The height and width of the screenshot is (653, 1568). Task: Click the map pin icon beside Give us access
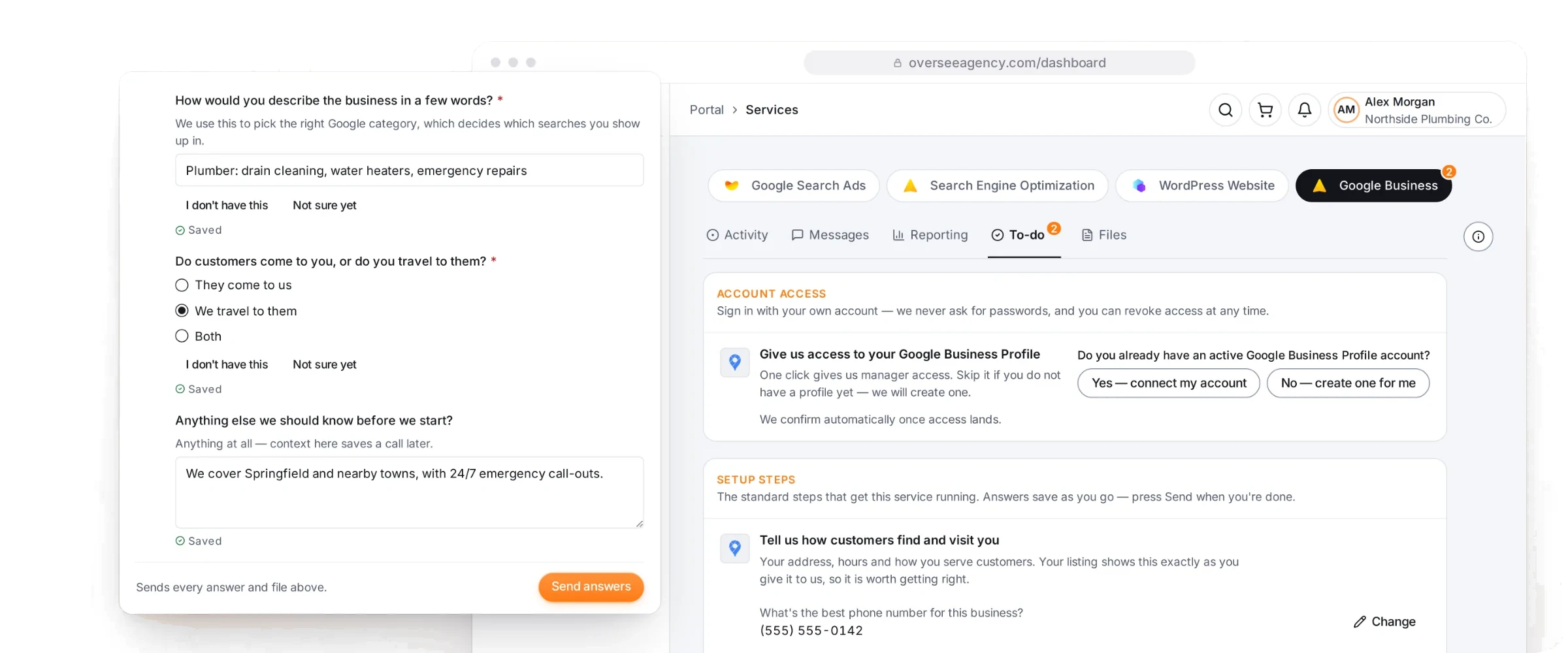coord(735,362)
